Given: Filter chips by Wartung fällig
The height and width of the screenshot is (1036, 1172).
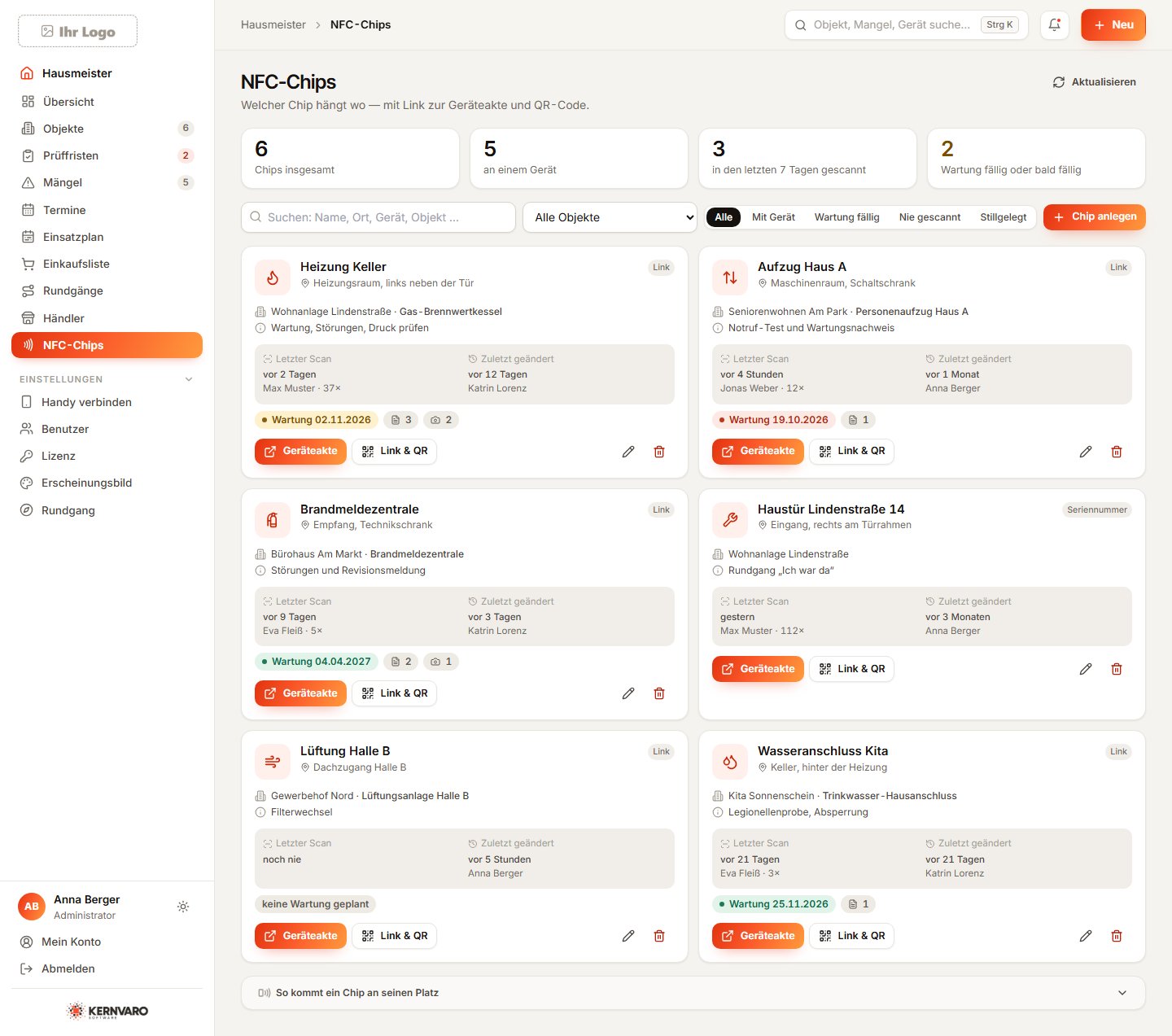Looking at the screenshot, I should pos(846,217).
